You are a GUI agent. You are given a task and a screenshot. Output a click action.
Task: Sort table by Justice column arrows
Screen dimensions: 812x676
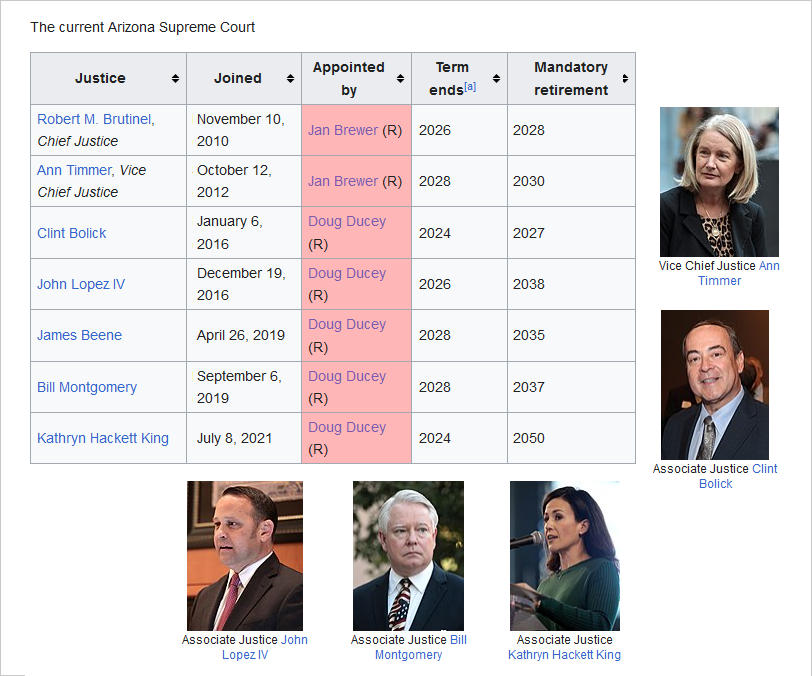point(175,79)
